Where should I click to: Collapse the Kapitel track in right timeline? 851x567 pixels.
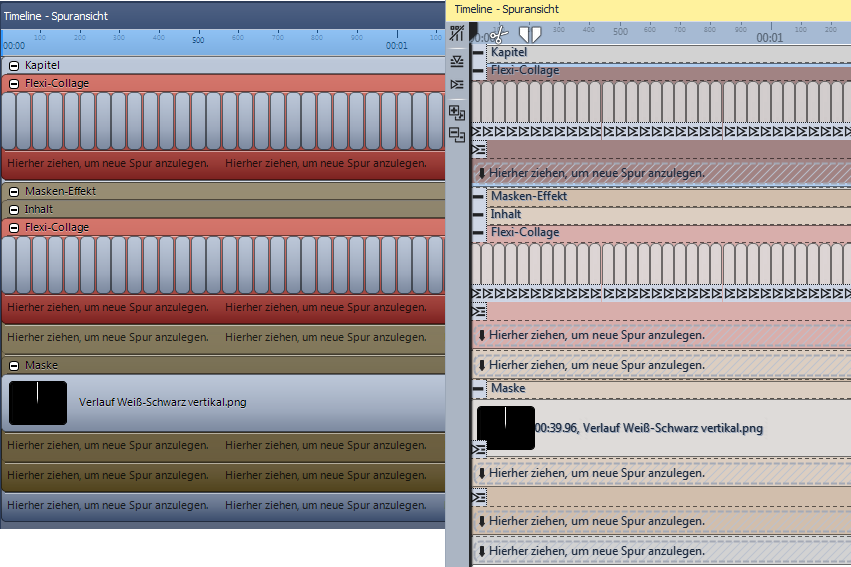click(478, 51)
